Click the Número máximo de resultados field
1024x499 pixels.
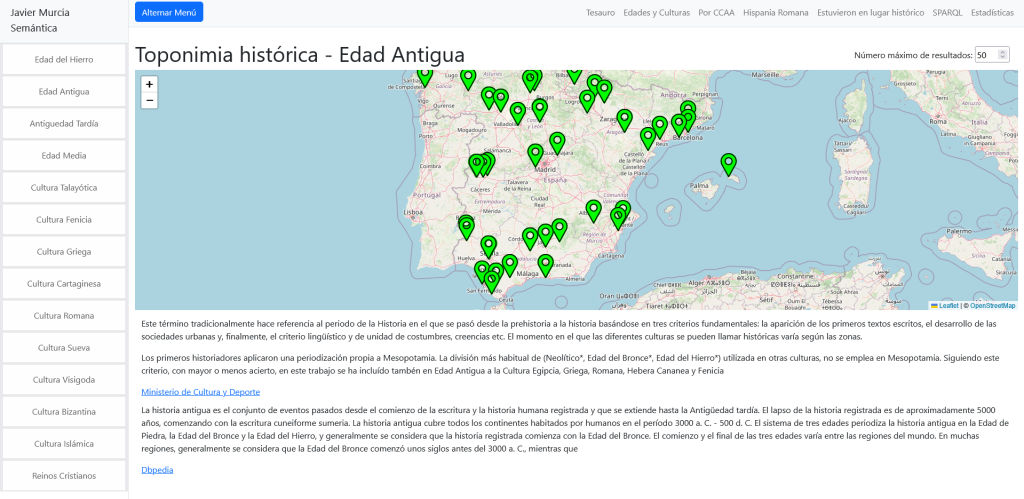click(x=986, y=55)
